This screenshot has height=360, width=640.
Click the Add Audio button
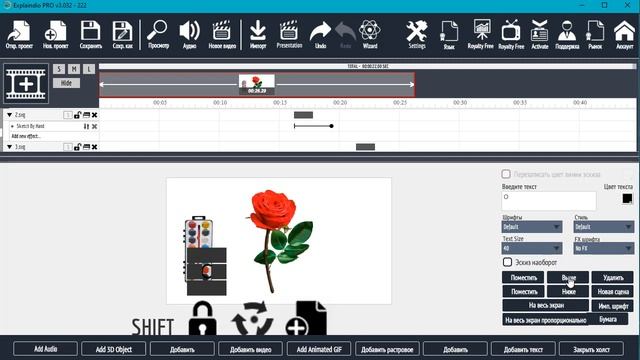coord(45,349)
